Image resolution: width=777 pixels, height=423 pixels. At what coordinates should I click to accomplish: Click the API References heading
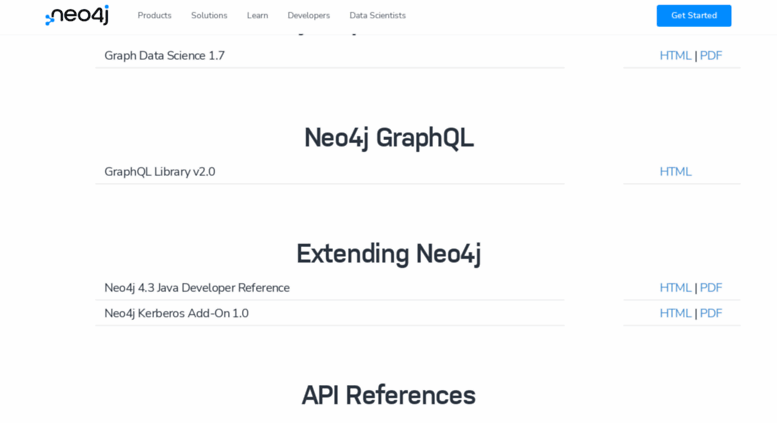tap(389, 395)
